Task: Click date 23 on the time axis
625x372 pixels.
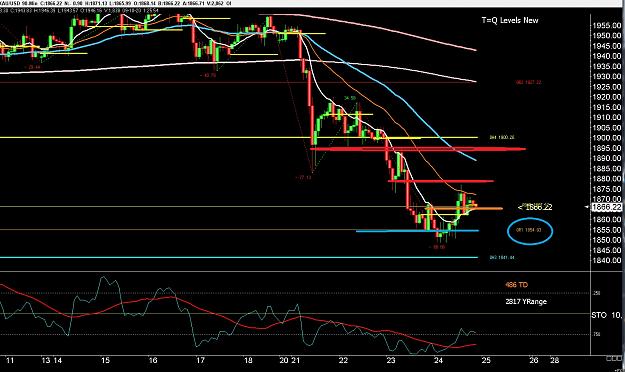Action: click(x=391, y=360)
